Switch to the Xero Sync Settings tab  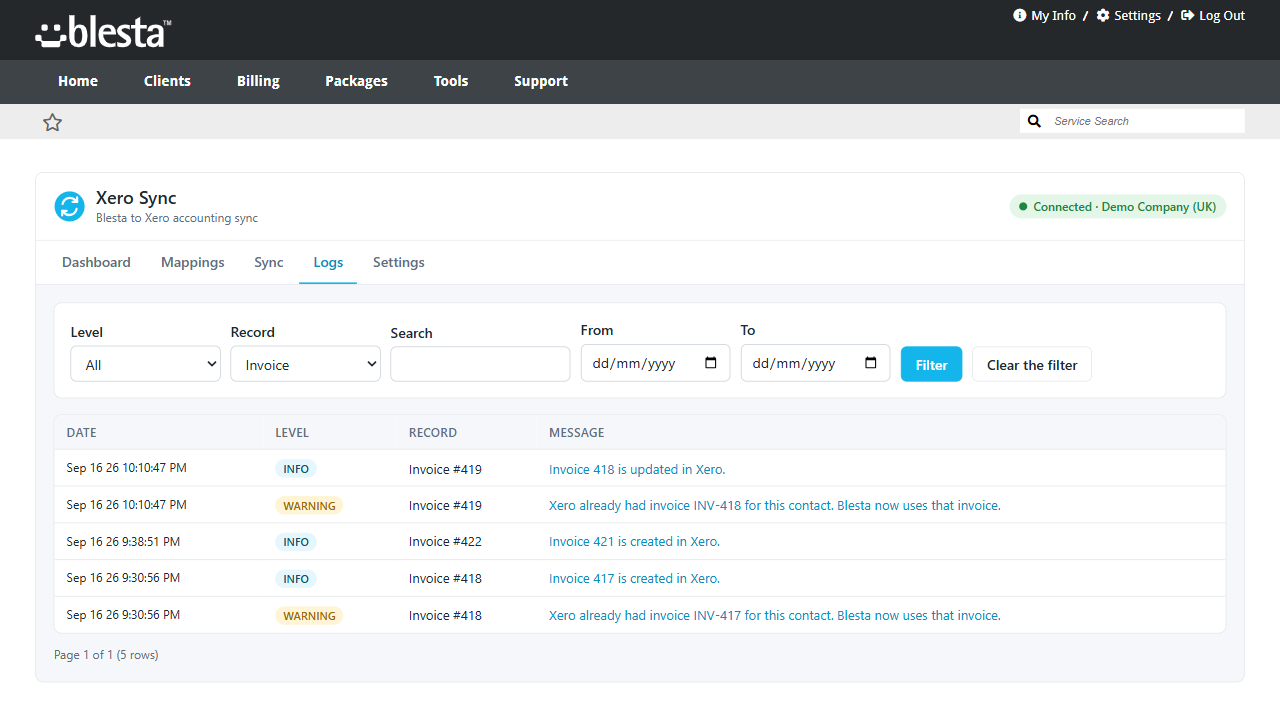(x=399, y=262)
